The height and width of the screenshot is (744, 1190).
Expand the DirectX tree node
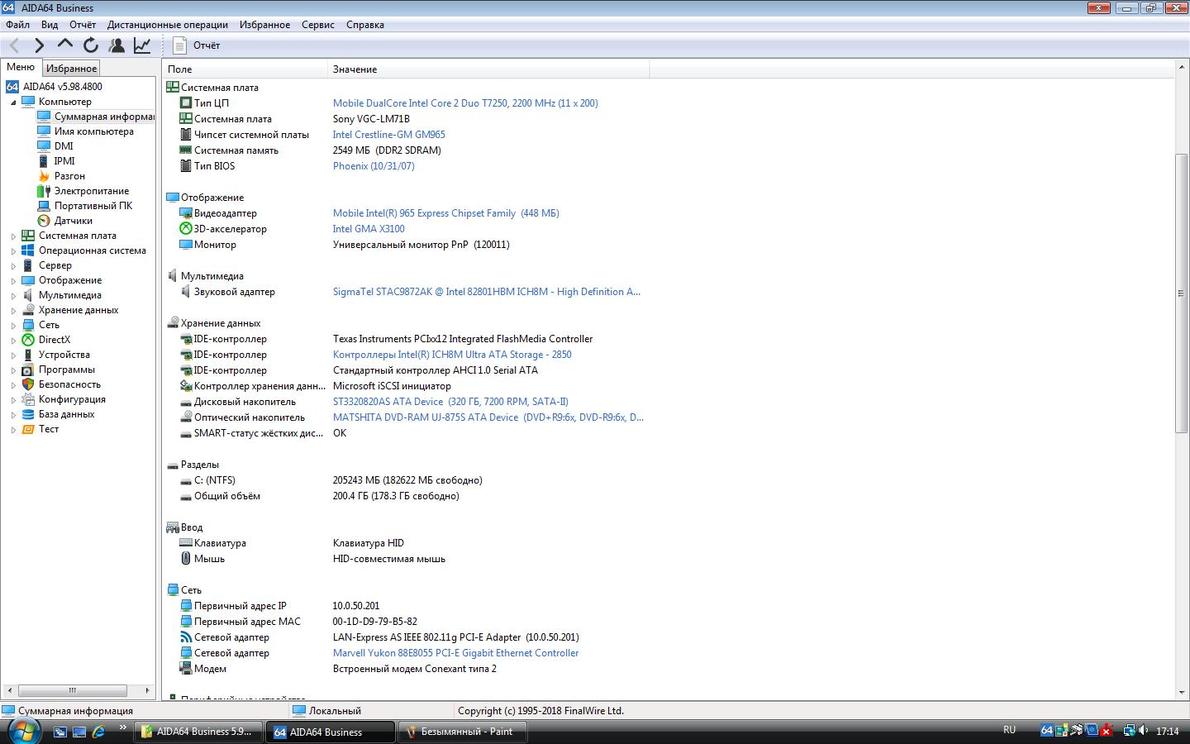13,340
